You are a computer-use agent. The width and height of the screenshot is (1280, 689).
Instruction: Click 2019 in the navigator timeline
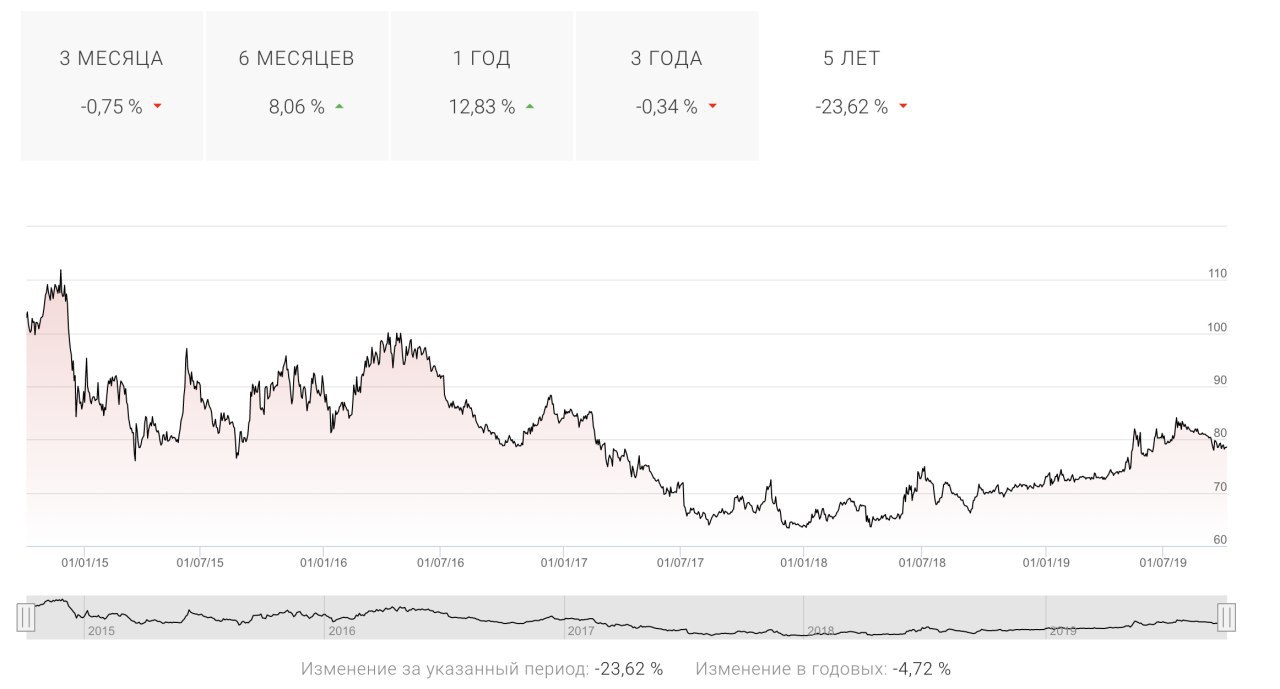tap(1063, 631)
